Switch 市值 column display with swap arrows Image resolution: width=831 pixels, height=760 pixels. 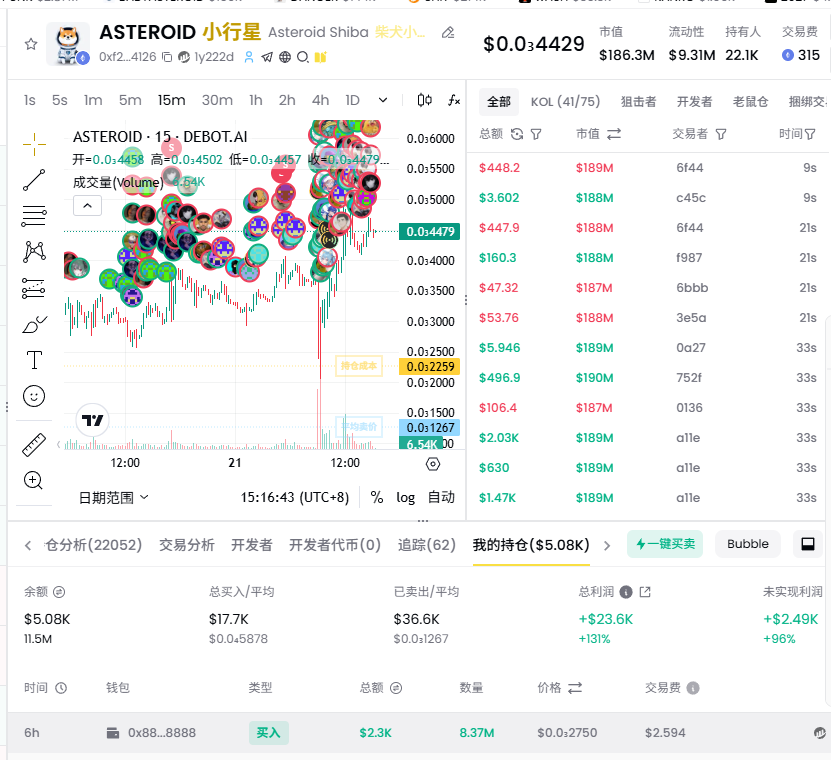(x=614, y=134)
